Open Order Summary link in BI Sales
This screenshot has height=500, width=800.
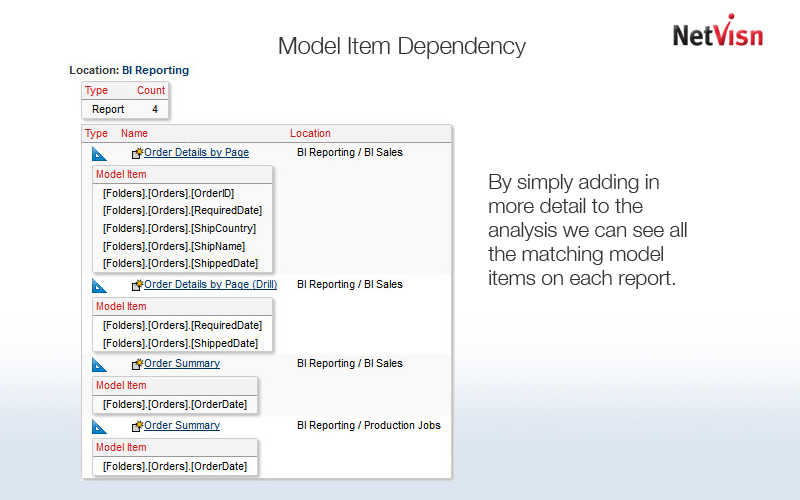pos(182,364)
